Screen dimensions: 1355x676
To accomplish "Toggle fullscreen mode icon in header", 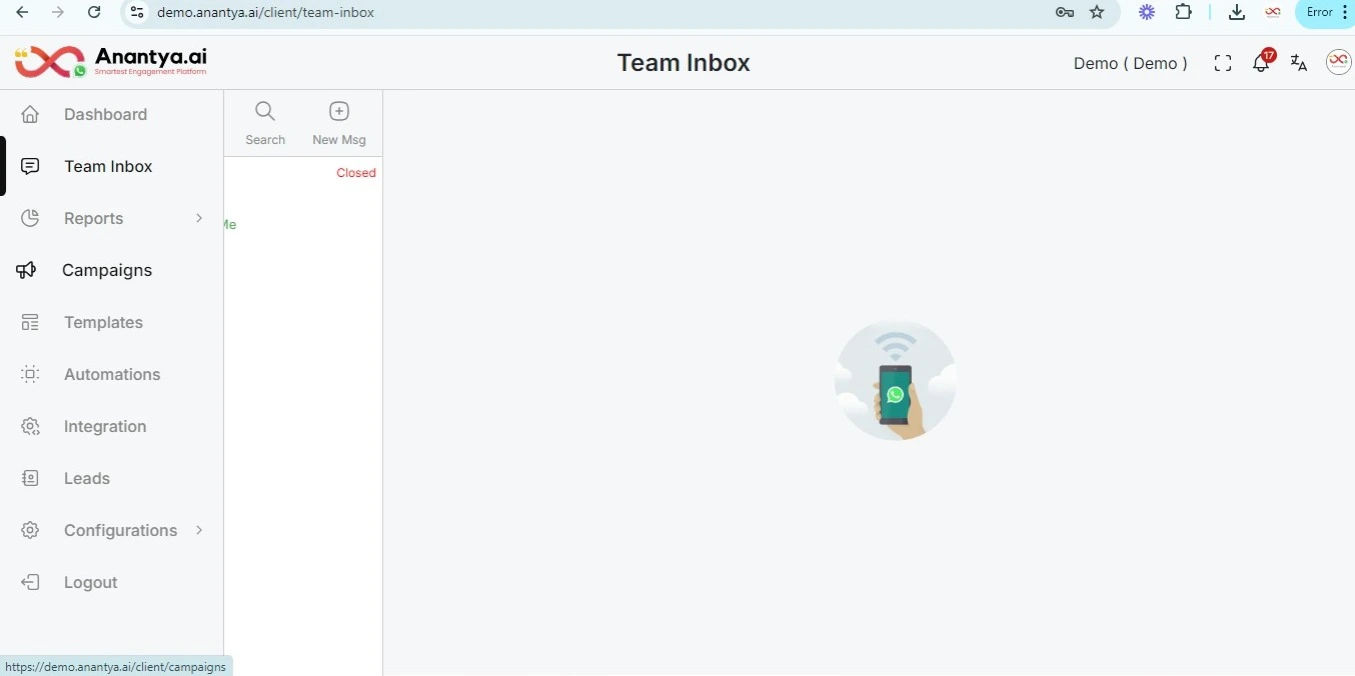I will coord(1222,63).
